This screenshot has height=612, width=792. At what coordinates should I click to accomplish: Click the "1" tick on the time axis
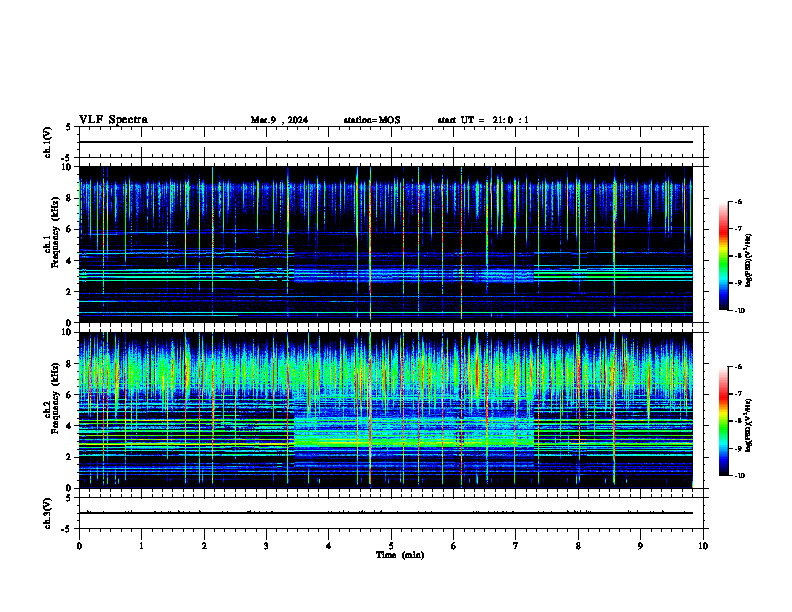point(141,546)
